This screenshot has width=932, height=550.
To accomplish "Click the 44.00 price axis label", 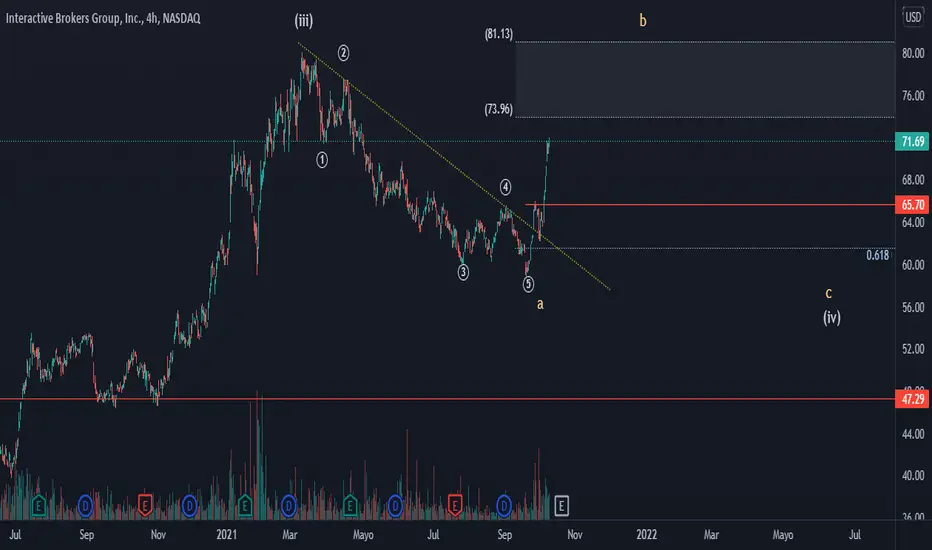I will (912, 434).
